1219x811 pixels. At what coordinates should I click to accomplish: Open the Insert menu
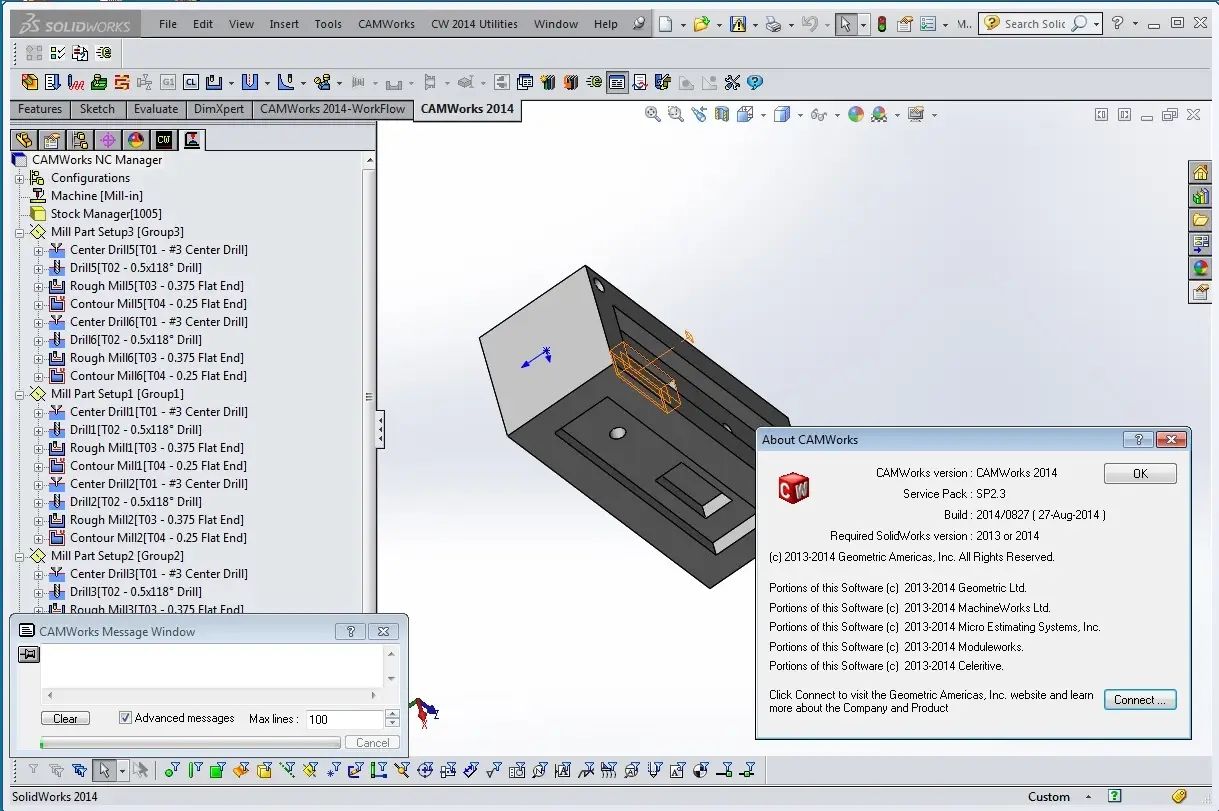(284, 24)
